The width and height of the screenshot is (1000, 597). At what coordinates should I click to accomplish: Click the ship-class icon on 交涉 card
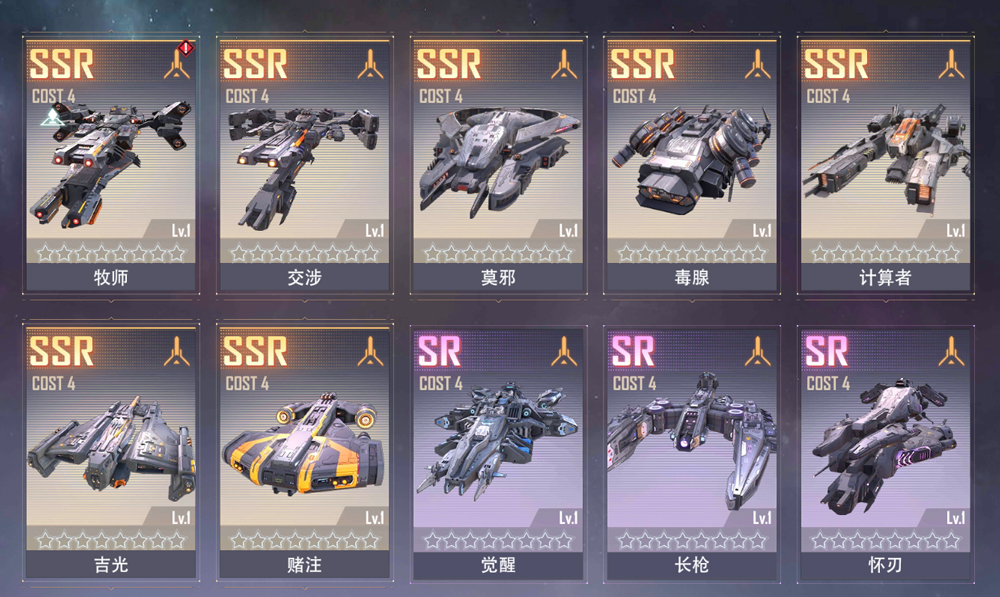tap(371, 64)
